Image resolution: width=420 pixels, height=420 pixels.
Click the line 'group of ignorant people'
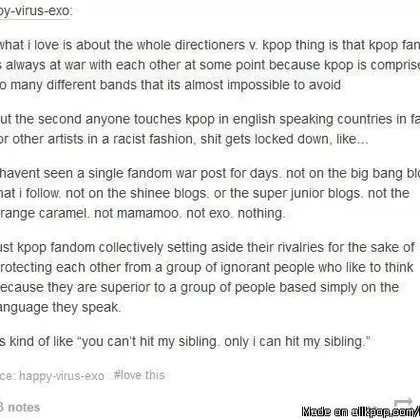(x=207, y=267)
